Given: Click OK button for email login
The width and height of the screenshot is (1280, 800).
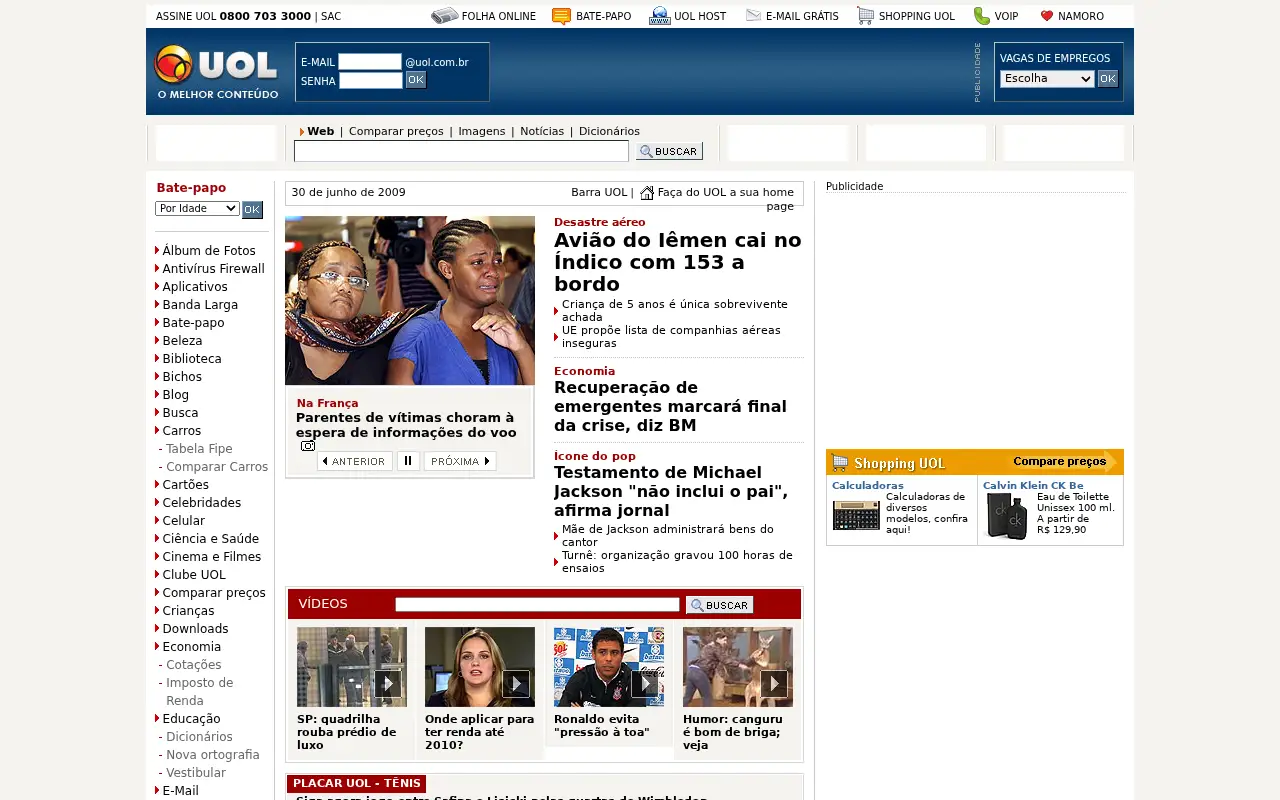Looking at the screenshot, I should click(416, 80).
